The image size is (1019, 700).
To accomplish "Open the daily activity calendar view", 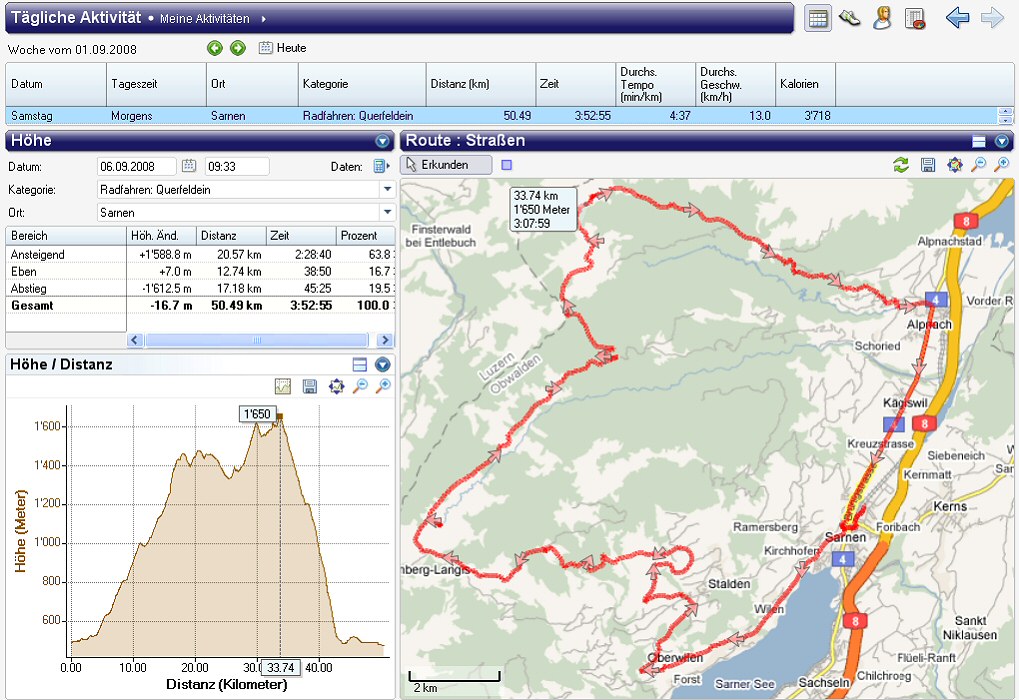I will tap(818, 19).
